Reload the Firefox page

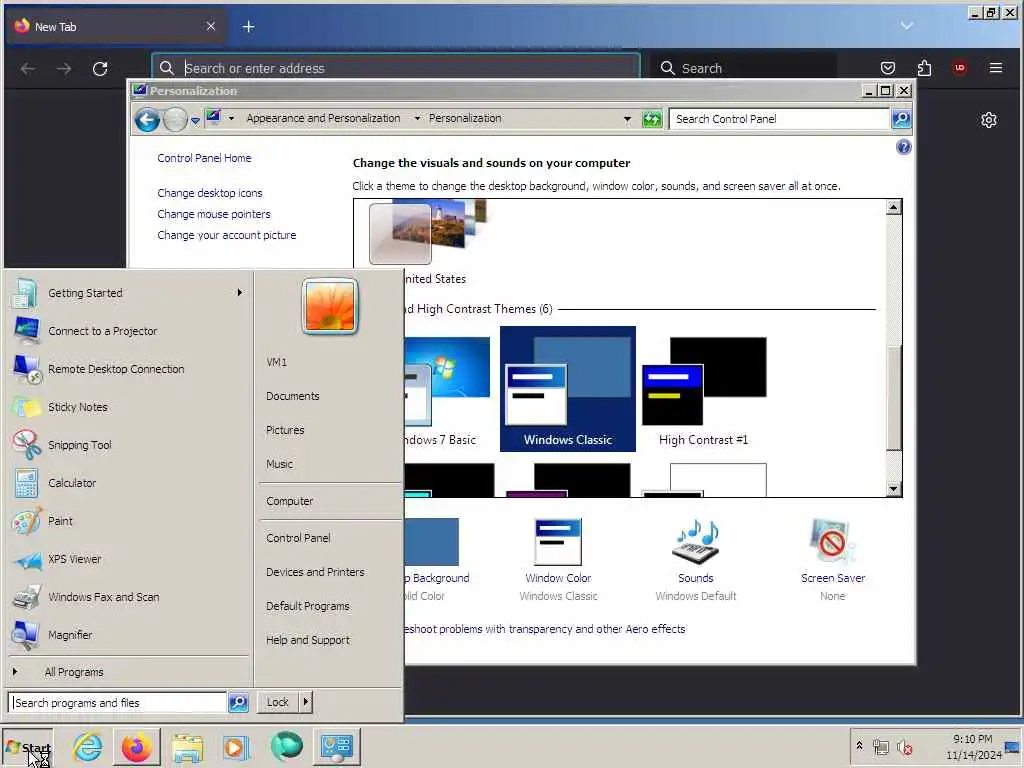tap(100, 69)
